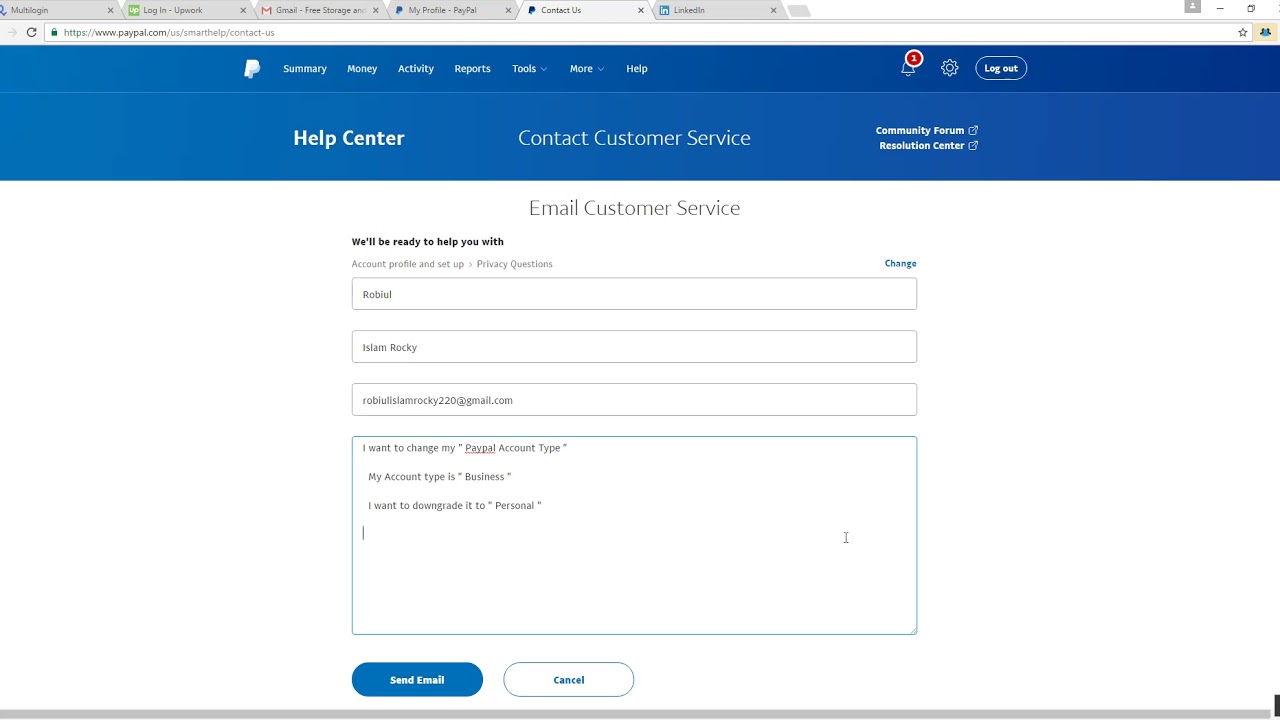Open Help in navigation bar

point(637,69)
